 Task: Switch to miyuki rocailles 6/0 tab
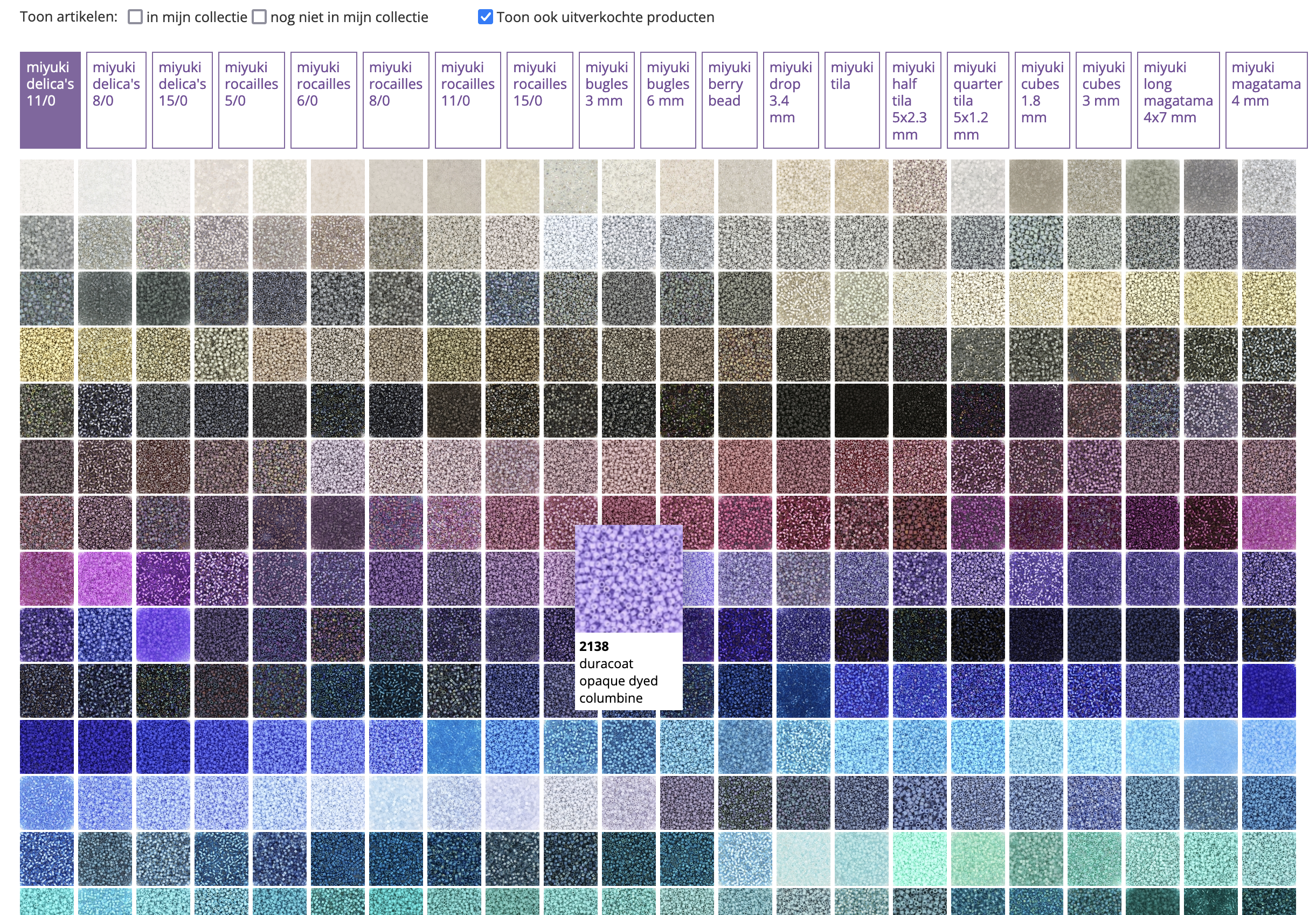(324, 100)
